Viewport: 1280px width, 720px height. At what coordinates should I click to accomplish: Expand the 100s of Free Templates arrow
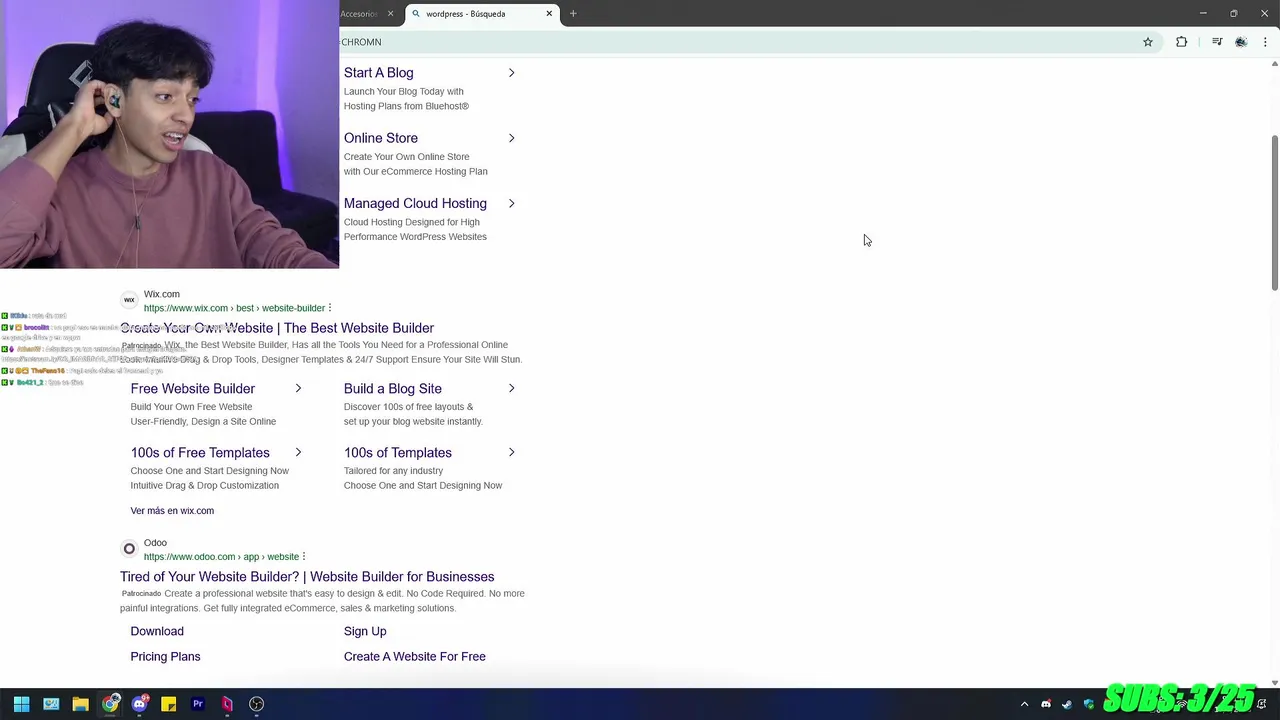click(x=298, y=452)
